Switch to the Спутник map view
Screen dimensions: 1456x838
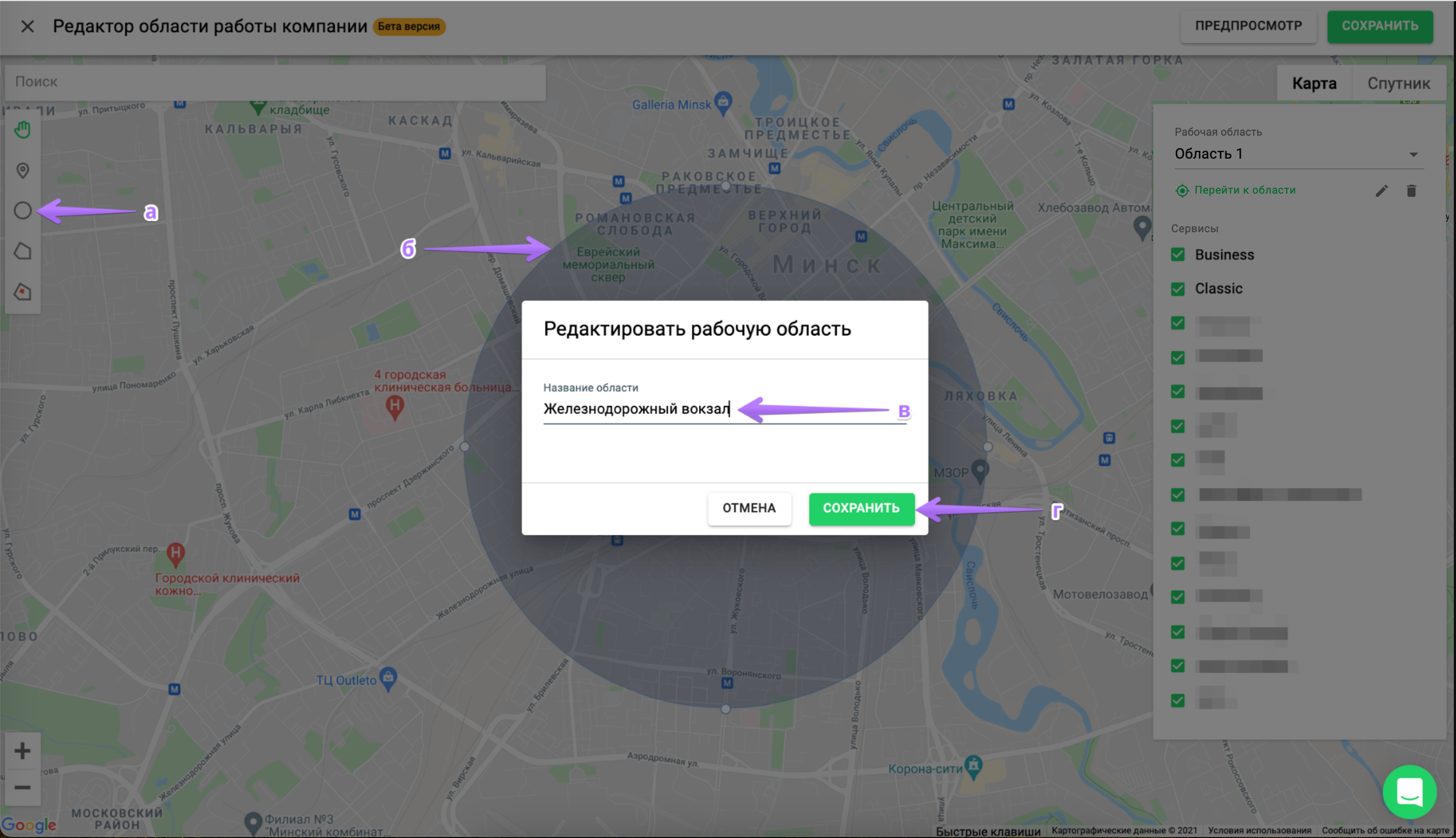(1398, 84)
